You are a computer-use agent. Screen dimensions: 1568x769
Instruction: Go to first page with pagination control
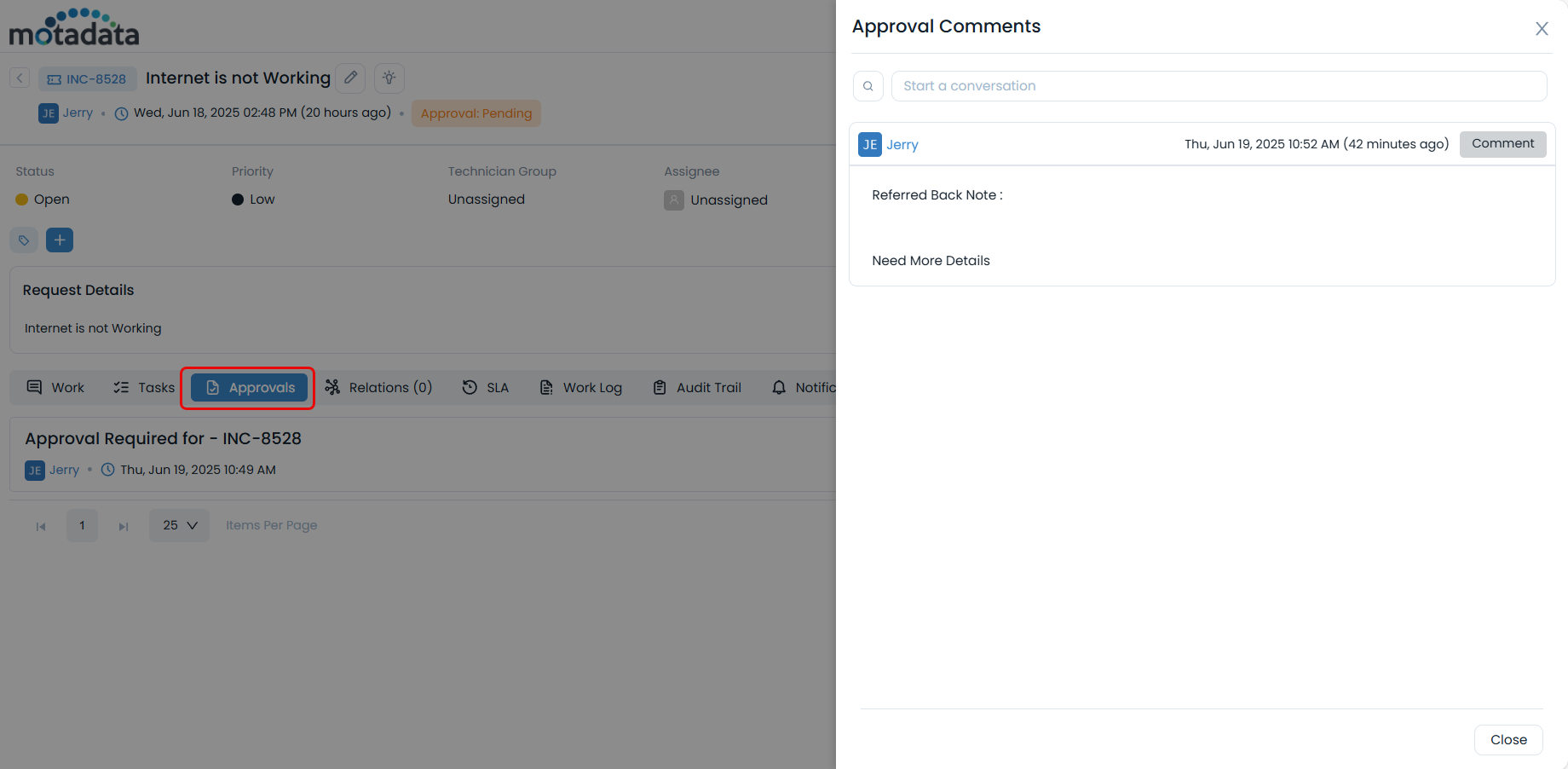tap(40, 526)
